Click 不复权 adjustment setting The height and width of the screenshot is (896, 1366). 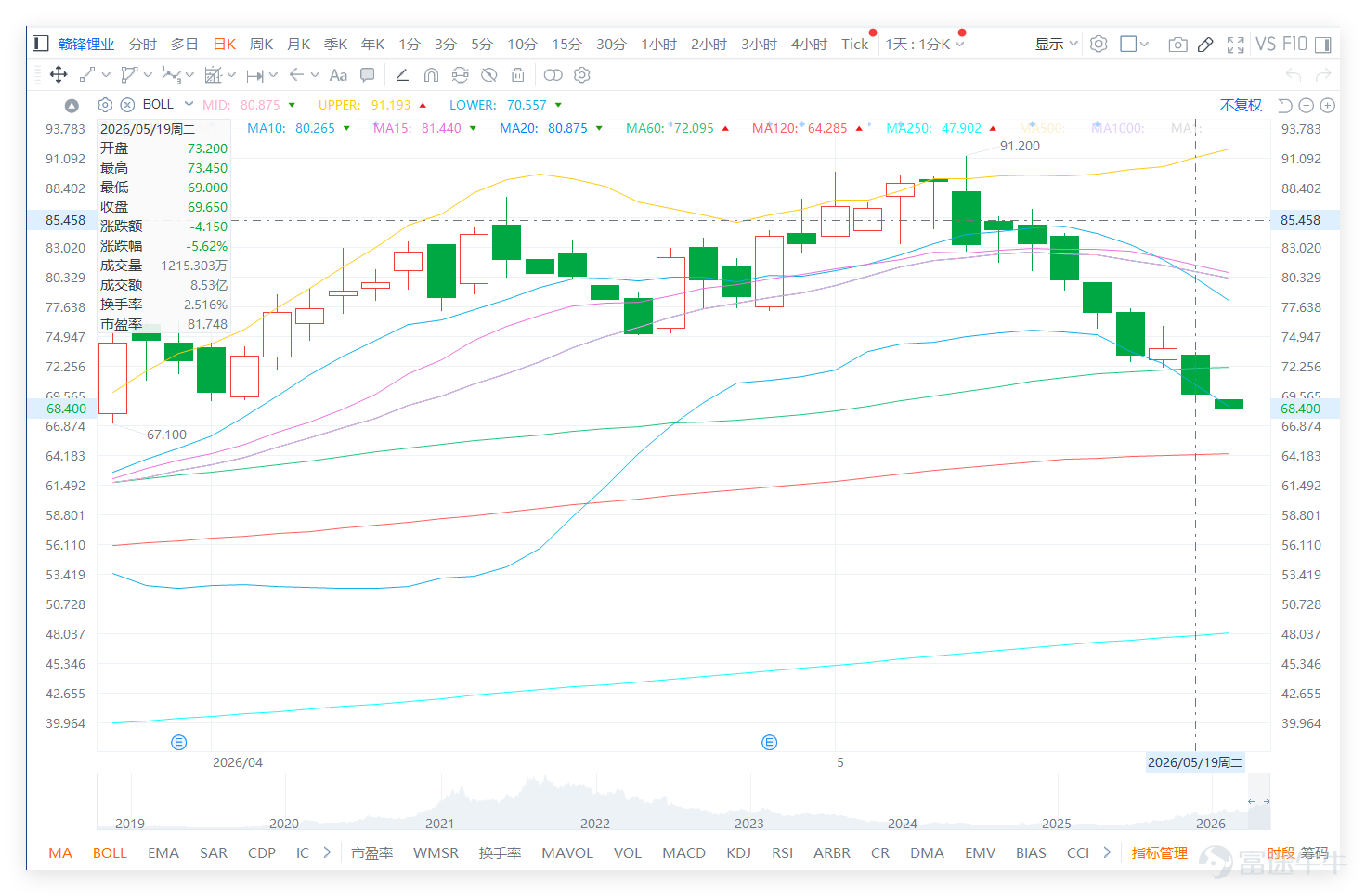pyautogui.click(x=1242, y=105)
